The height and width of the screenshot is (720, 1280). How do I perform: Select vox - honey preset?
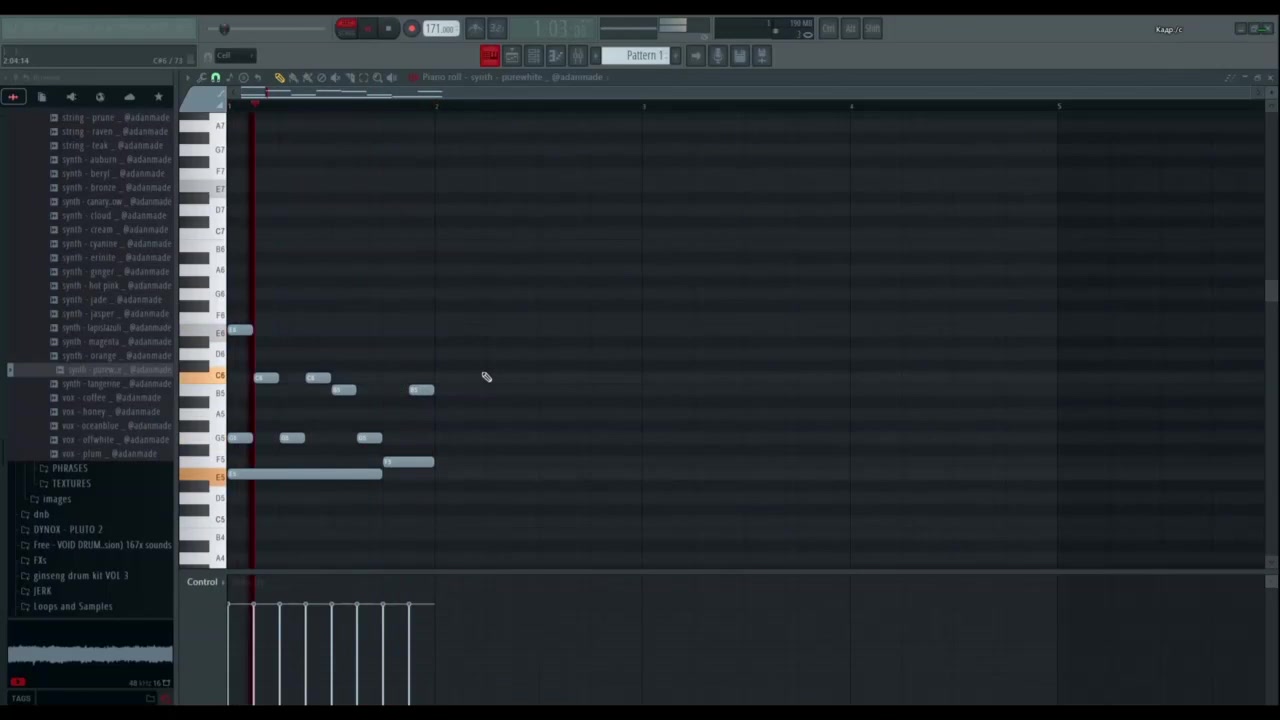pyautogui.click(x=110, y=412)
